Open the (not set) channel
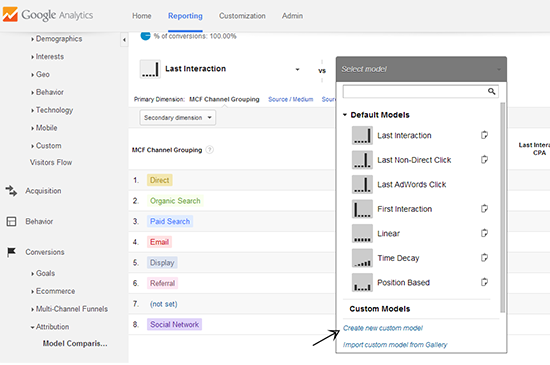550x365 pixels. click(163, 304)
